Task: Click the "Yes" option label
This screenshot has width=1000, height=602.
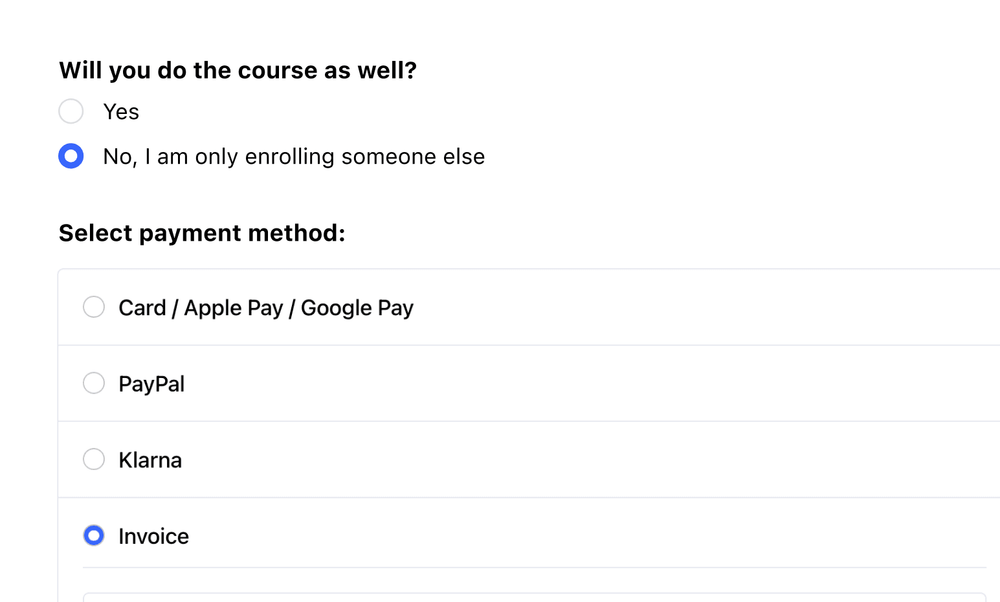Action: point(121,112)
